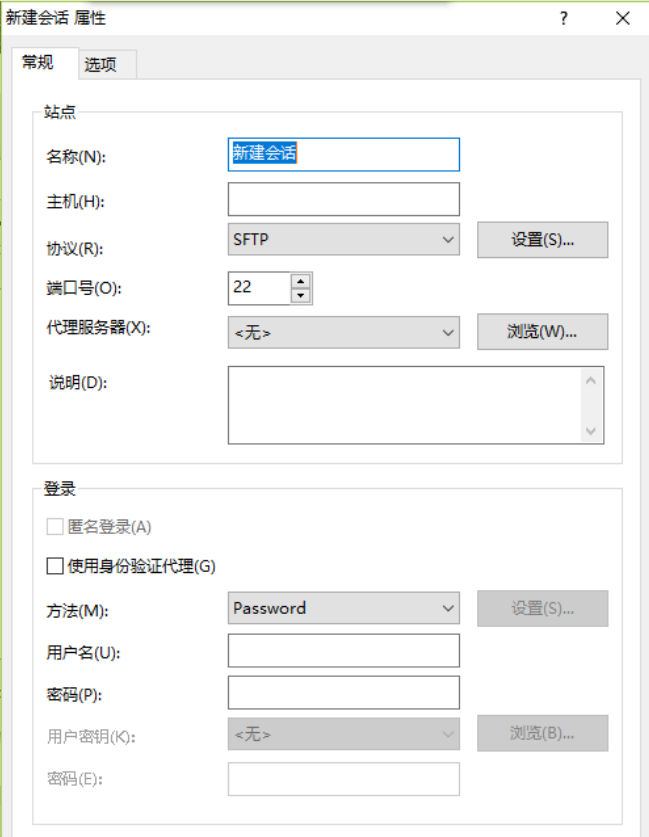Screen dimensions: 649x837
Task: Focus the 名称 session name field
Action: (x=343, y=154)
